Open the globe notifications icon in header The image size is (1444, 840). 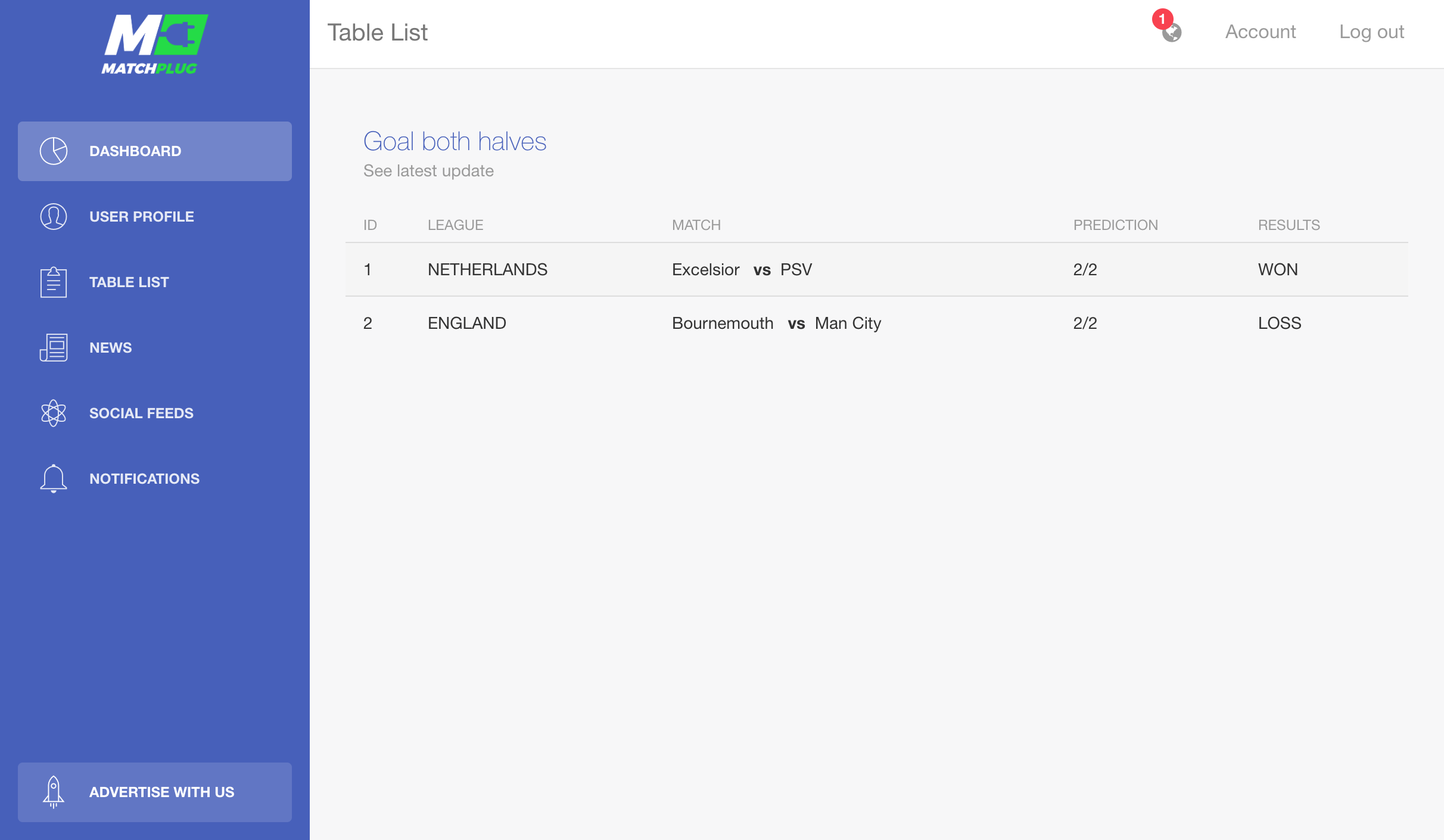pos(1172,33)
